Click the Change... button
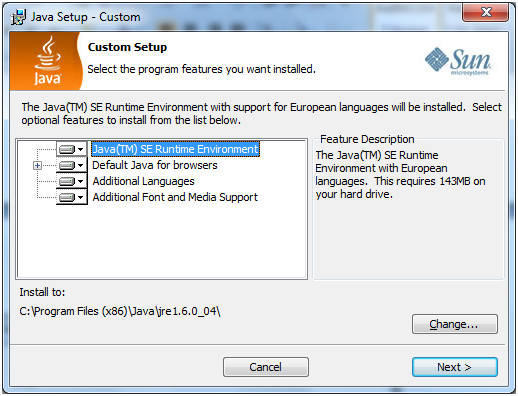The image size is (518, 396). pos(455,324)
